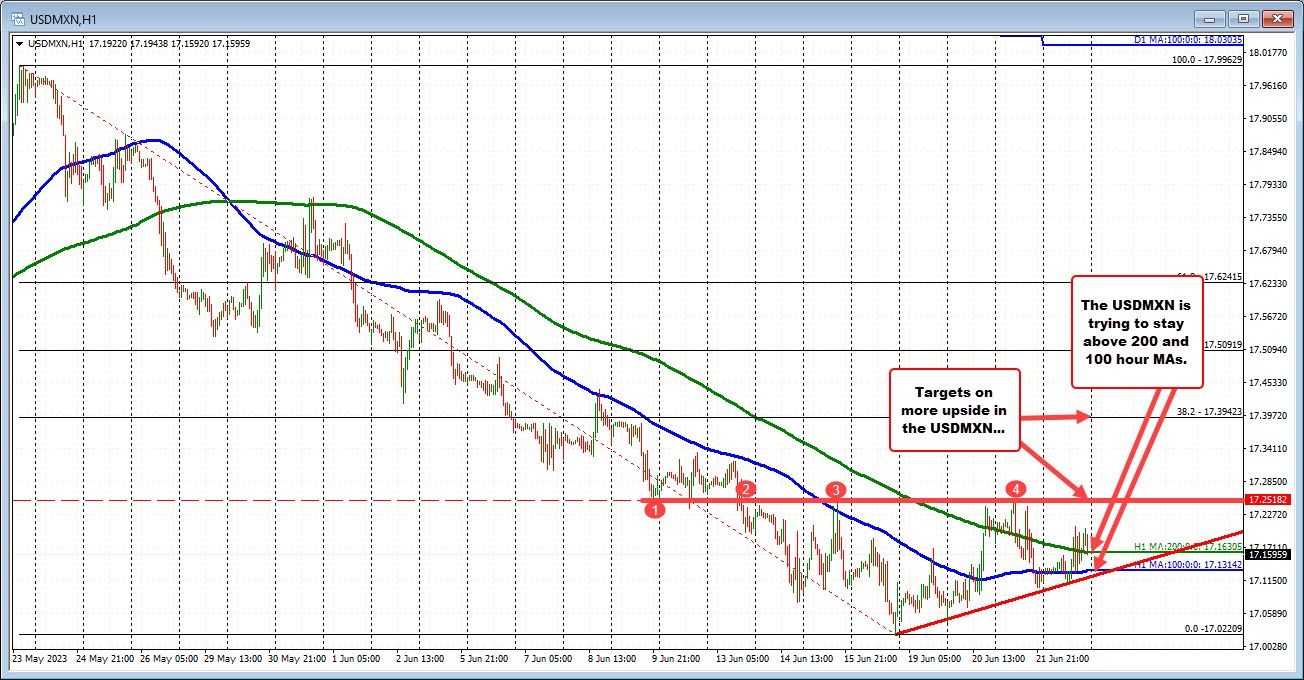
Task: Click 17.34110 on the price scale
Action: click(1269, 449)
